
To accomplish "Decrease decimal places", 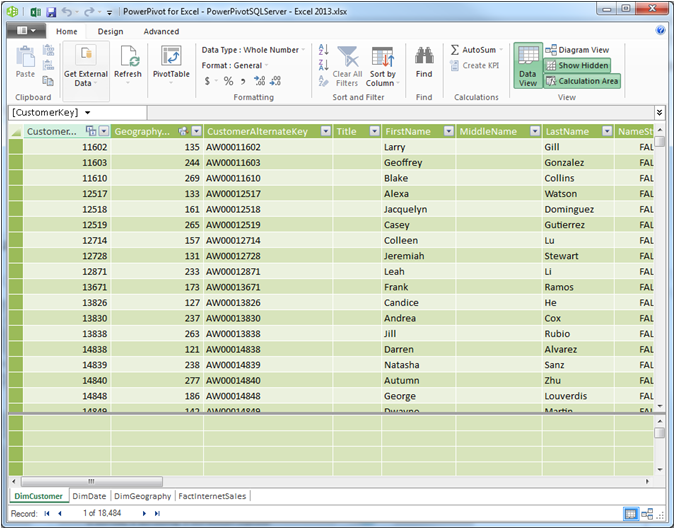I will click(276, 81).
